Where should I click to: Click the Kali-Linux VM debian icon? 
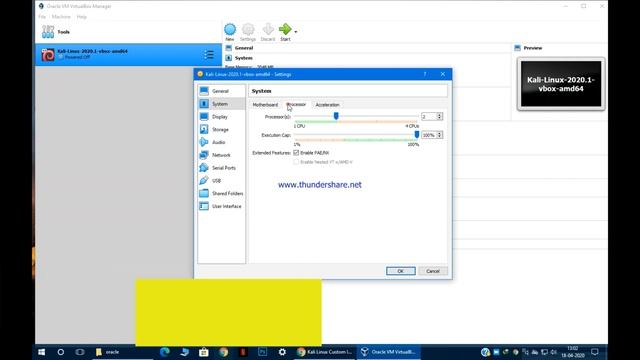(48, 55)
